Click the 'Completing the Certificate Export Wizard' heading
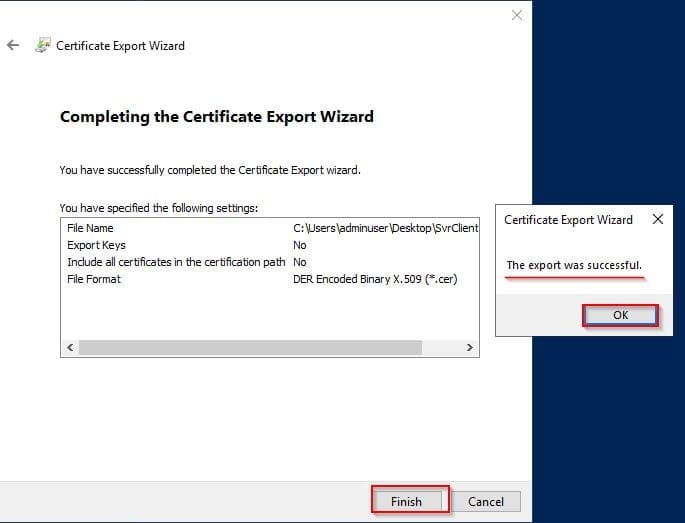 pos(217,116)
